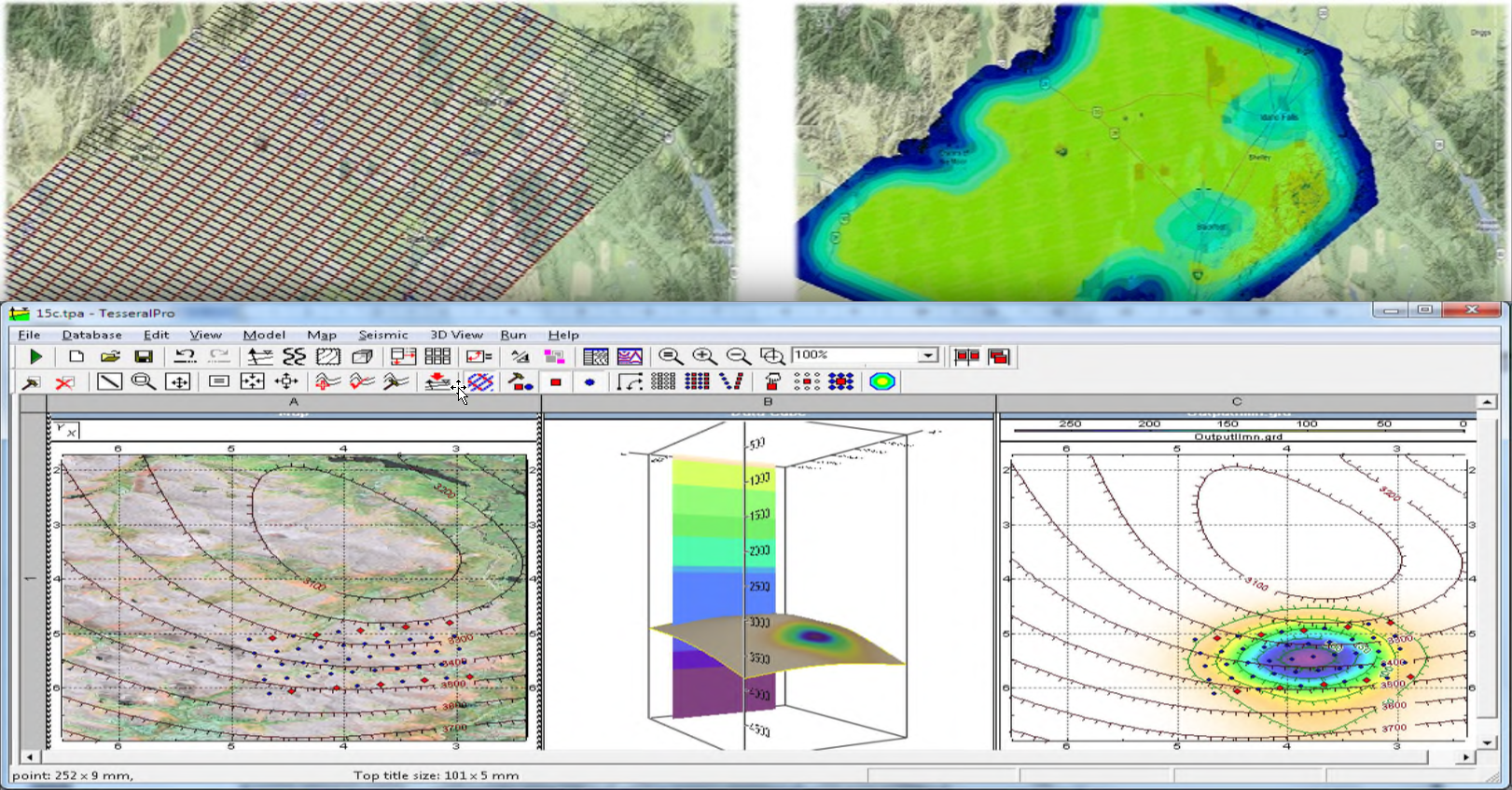The width and height of the screenshot is (1512, 790).
Task: Click the vertical scrollbar up arrow
Action: point(1487,402)
